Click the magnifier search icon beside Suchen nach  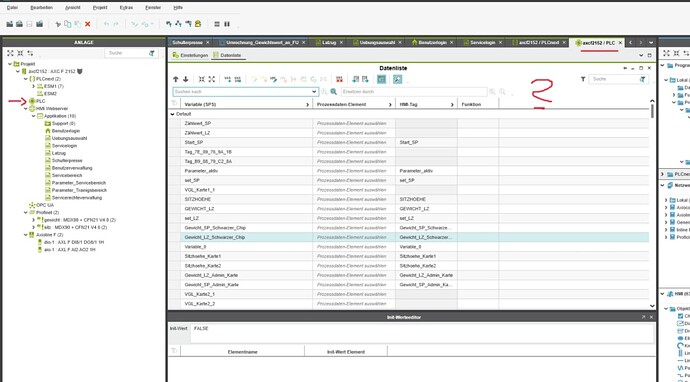tap(334, 92)
